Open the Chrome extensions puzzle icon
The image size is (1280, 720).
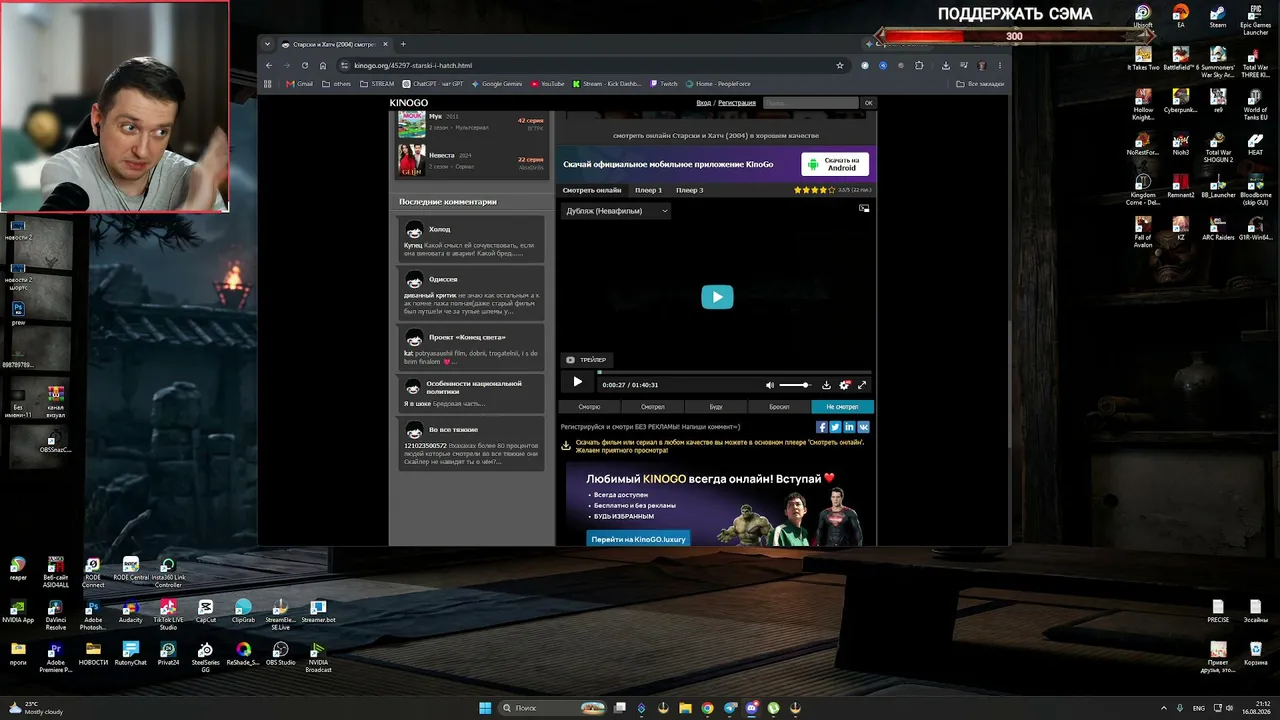(919, 66)
